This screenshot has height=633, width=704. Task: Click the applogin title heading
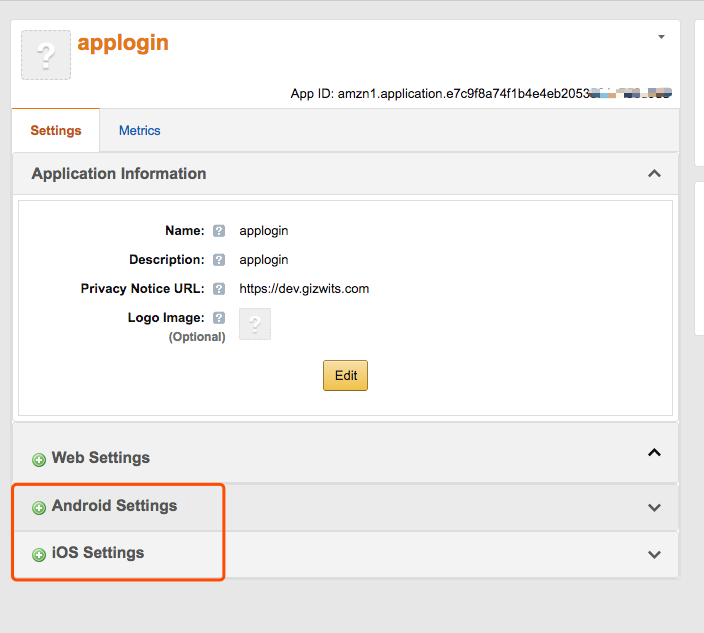point(123,43)
